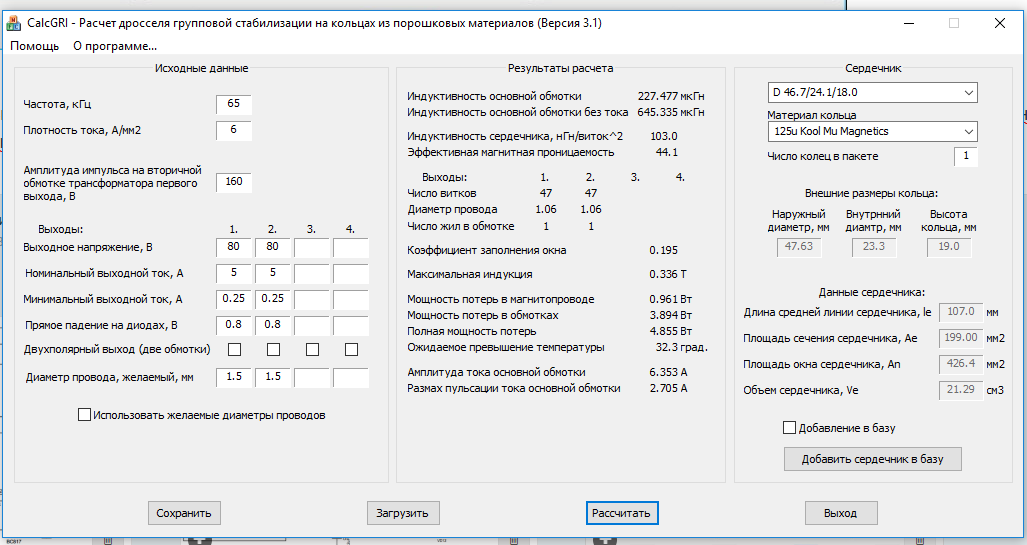Image resolution: width=1027 pixels, height=545 pixels.
Task: Minimize the CalcGRI window
Action: pos(908,23)
